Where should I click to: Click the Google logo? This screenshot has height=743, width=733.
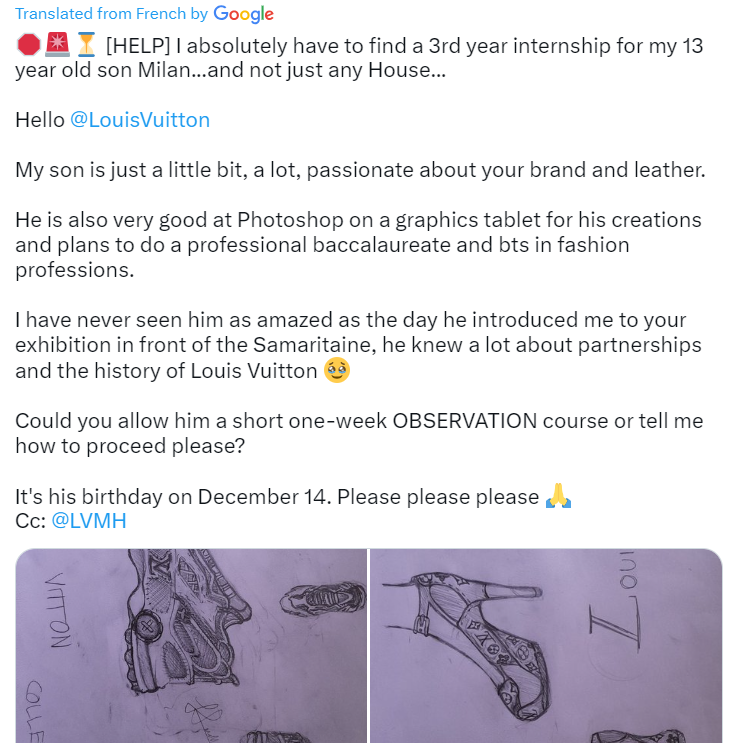[244, 14]
